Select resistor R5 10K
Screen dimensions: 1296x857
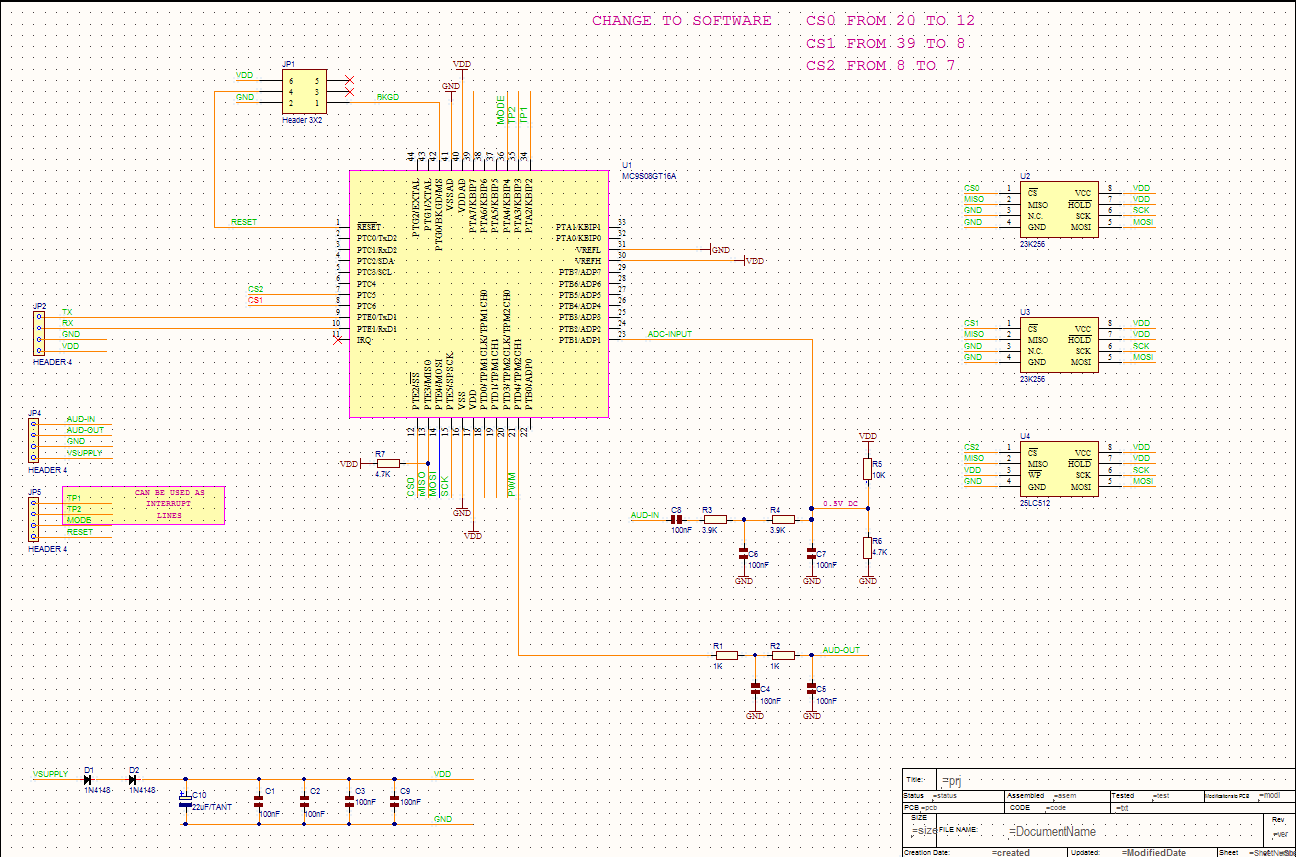click(x=868, y=469)
